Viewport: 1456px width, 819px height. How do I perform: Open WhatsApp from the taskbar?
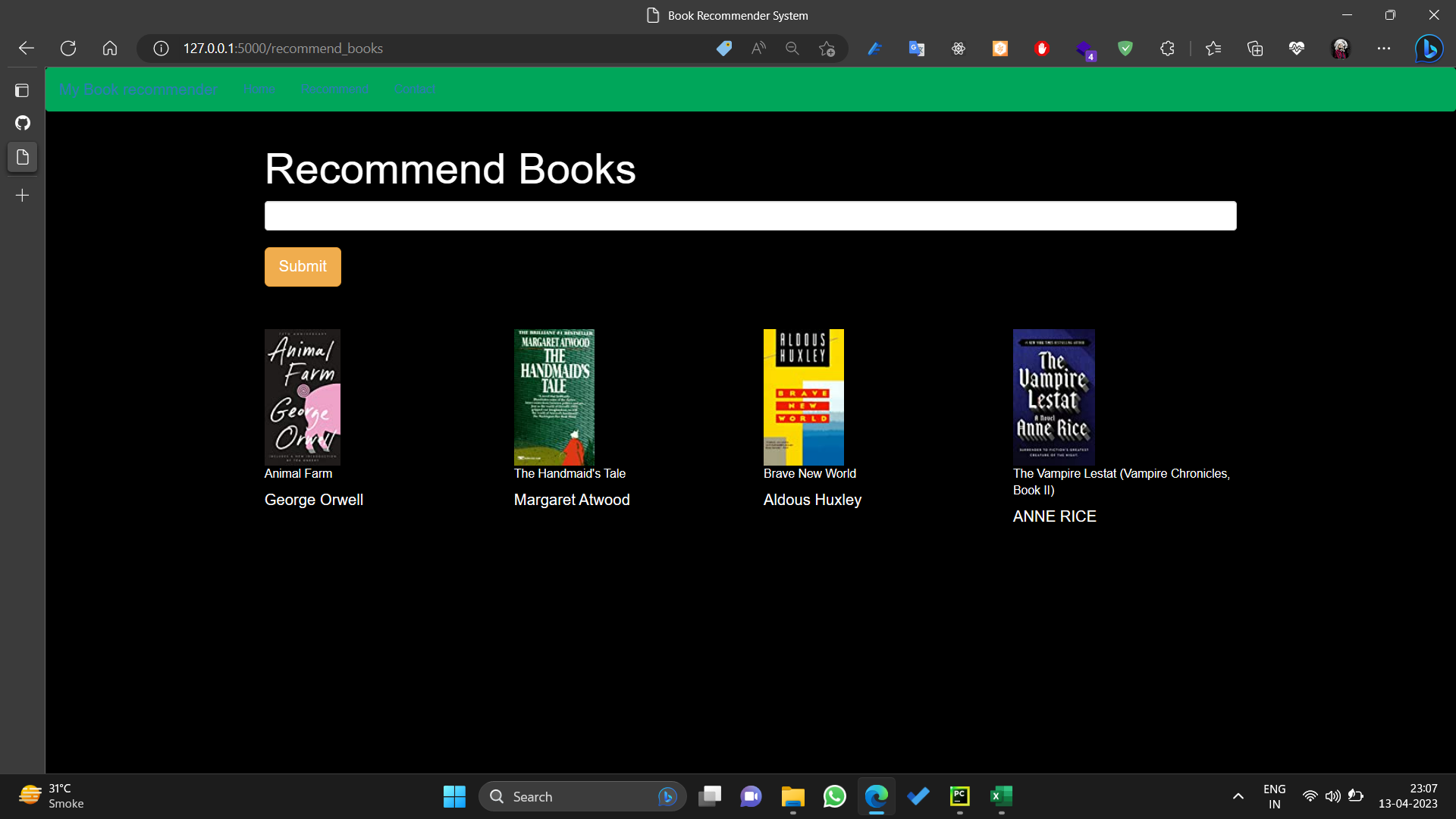point(834,796)
